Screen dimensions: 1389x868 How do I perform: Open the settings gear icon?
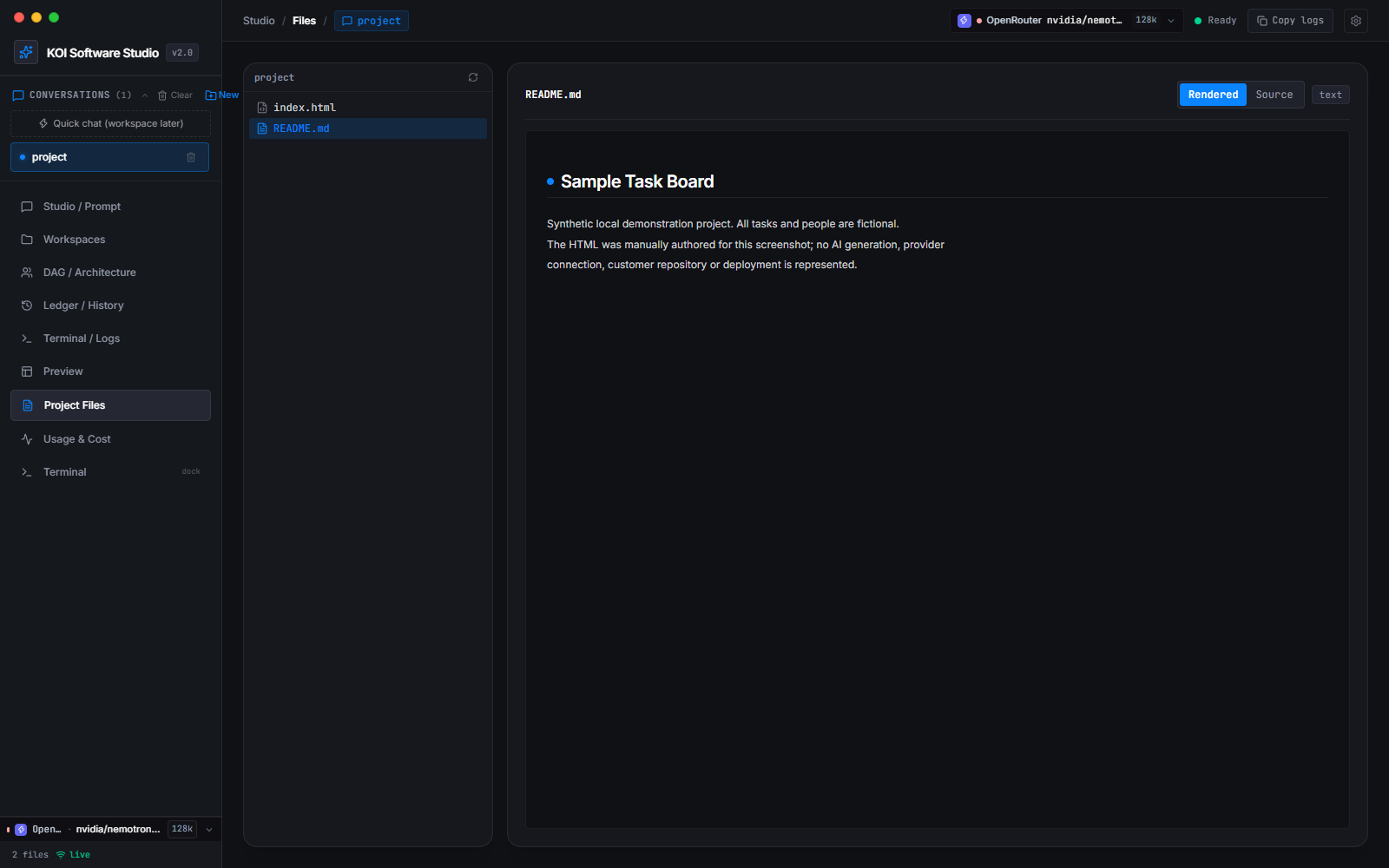[x=1356, y=21]
